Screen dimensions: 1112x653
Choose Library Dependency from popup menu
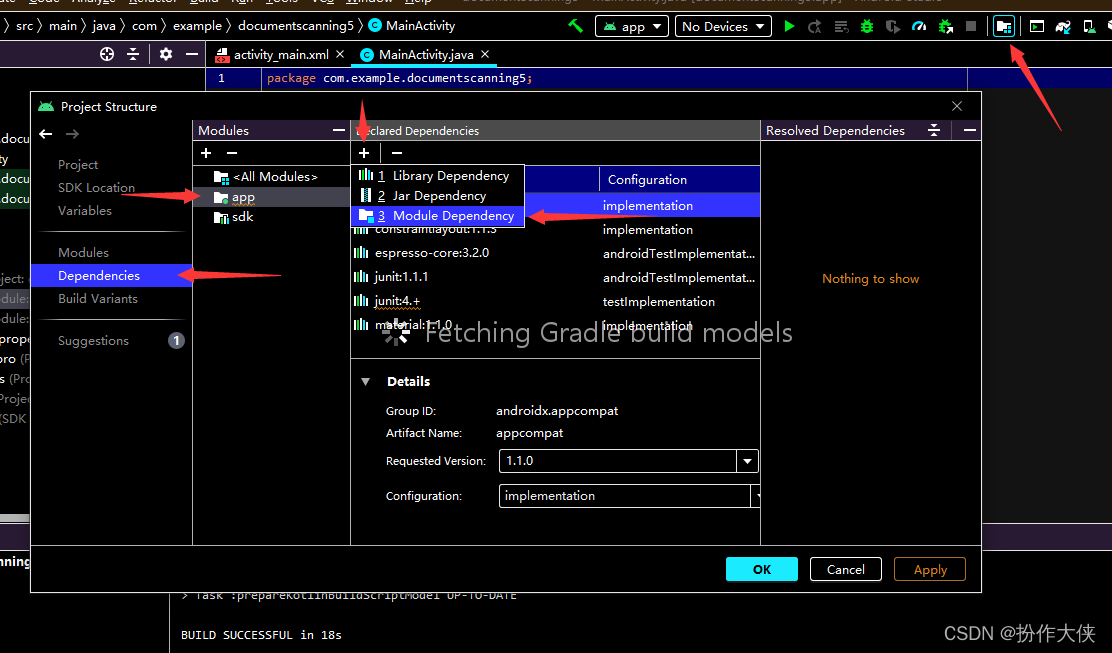coord(438,176)
